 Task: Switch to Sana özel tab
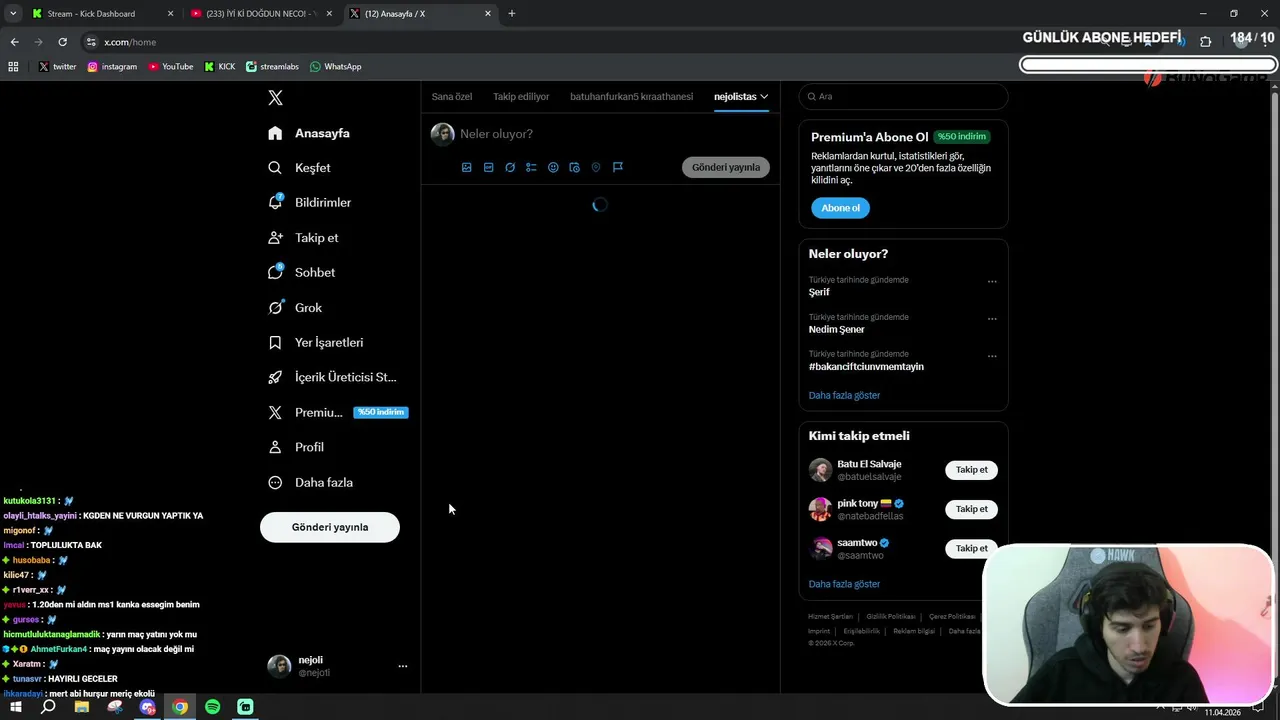(x=452, y=97)
